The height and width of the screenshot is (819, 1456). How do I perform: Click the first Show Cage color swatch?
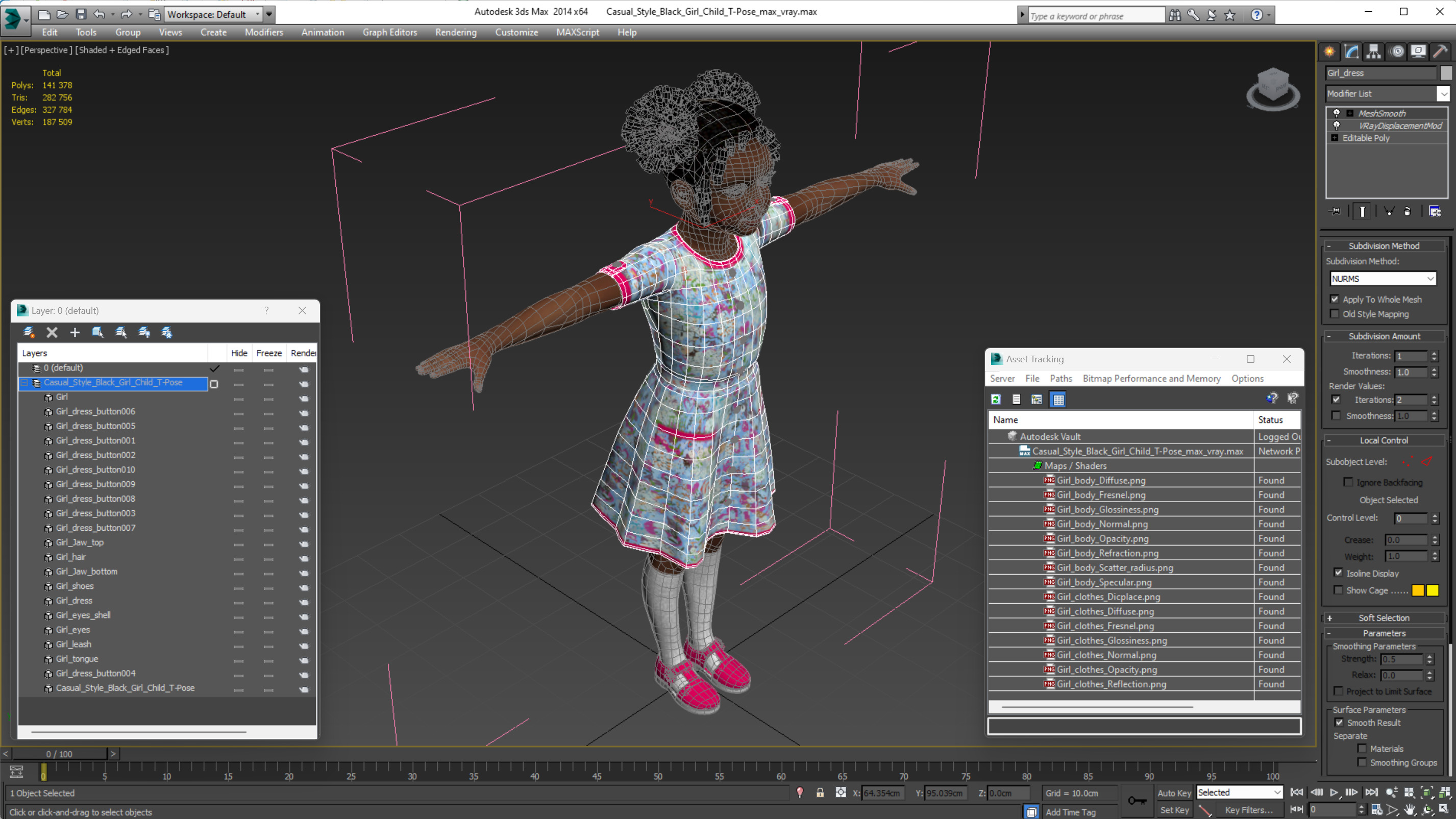pyautogui.click(x=1418, y=590)
